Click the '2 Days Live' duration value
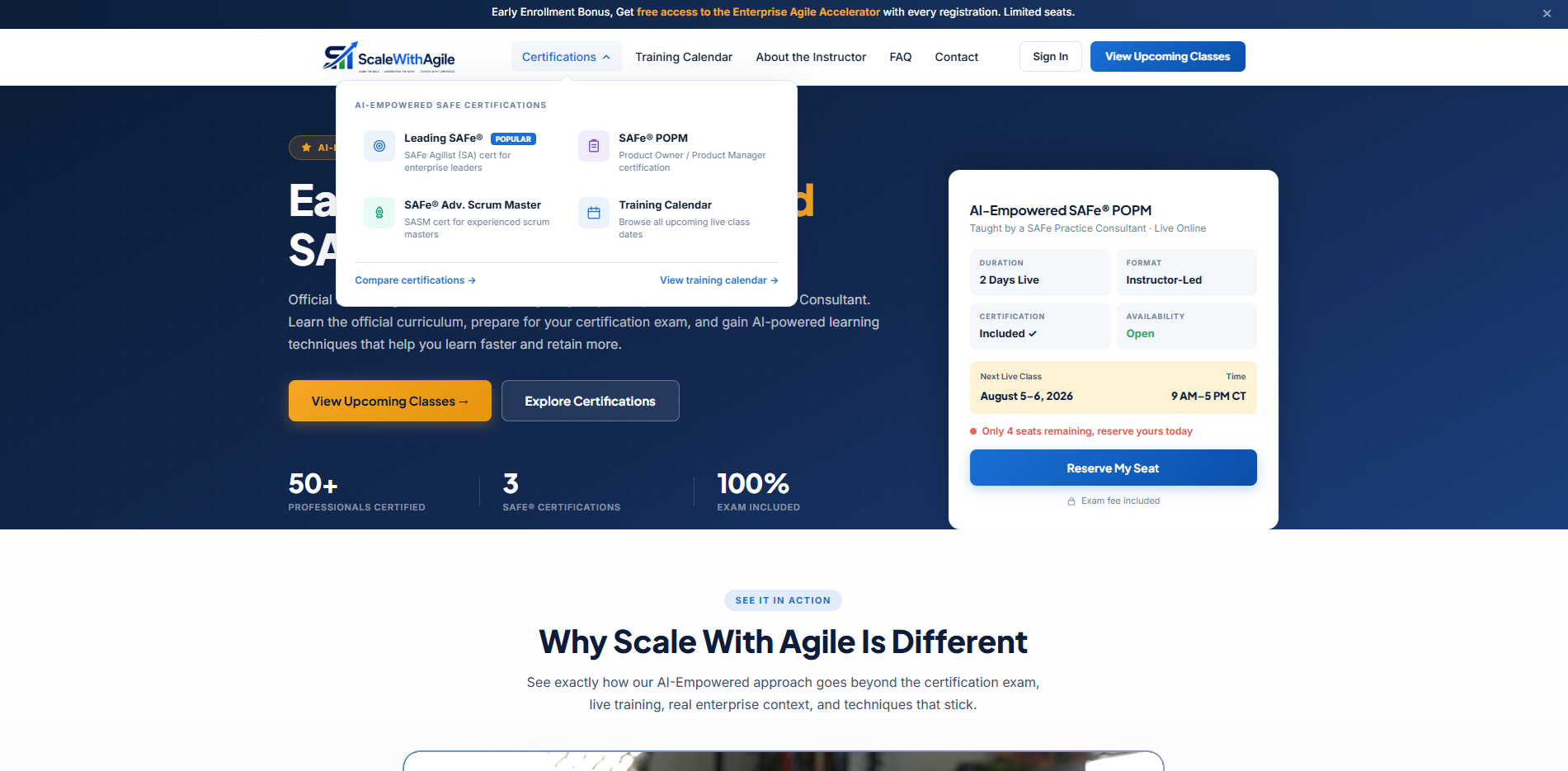1568x771 pixels. pyautogui.click(x=1009, y=280)
